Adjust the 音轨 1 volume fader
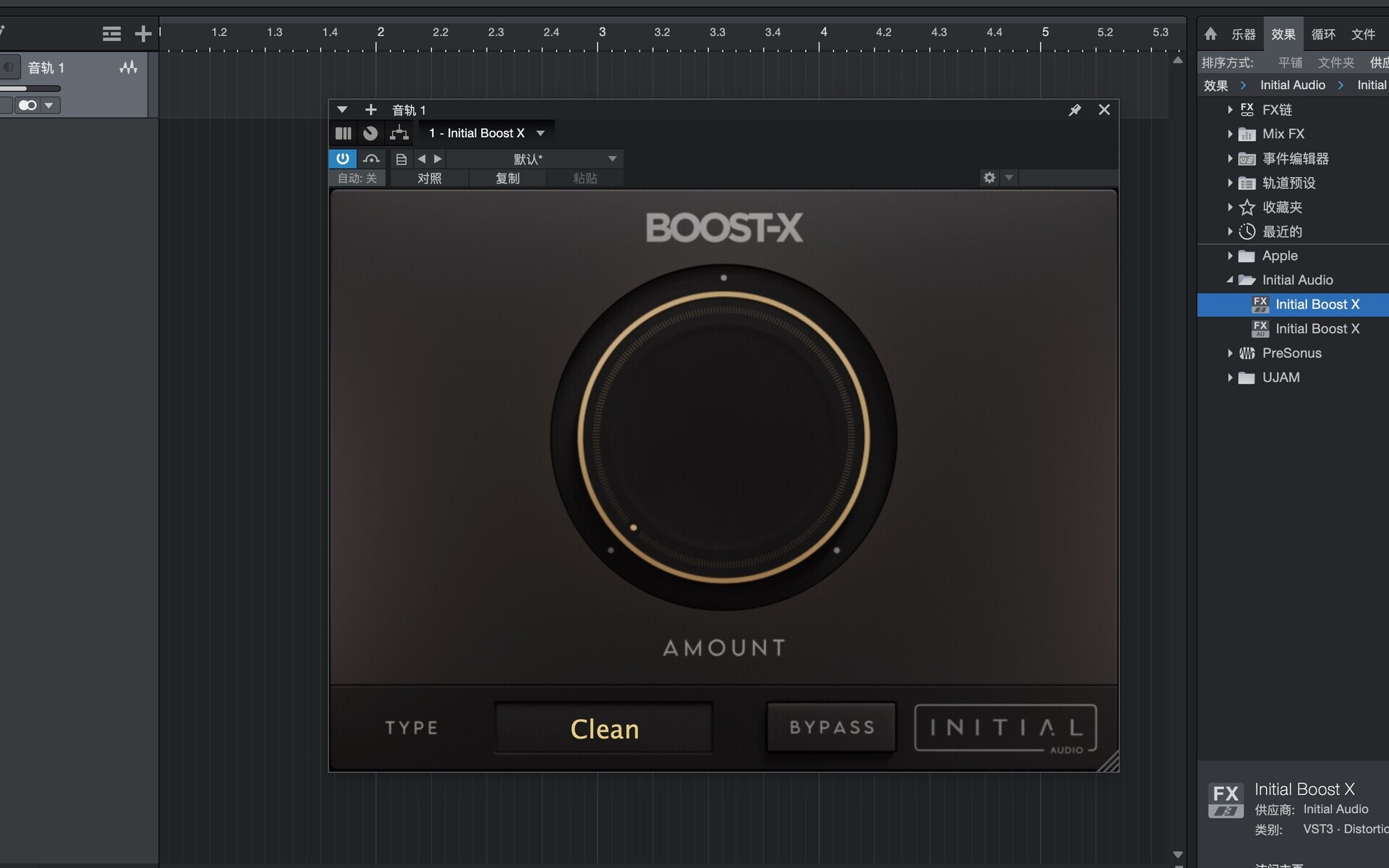The image size is (1389, 868). (x=30, y=89)
